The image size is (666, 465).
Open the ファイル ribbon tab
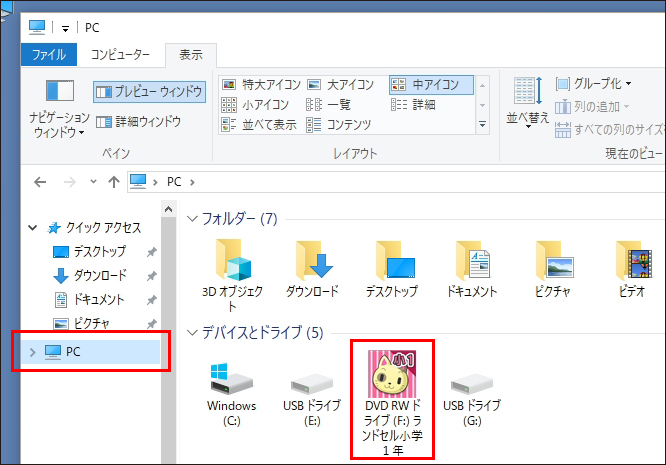pos(48,54)
